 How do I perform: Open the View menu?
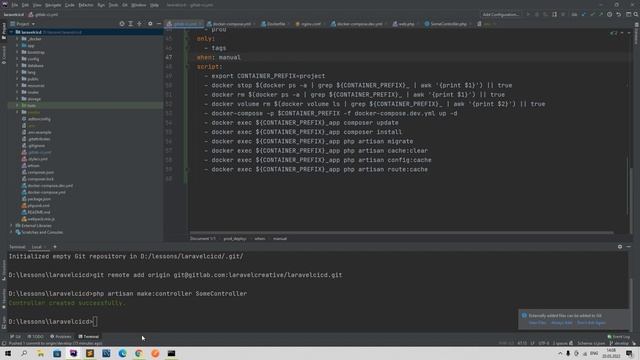(x=37, y=5)
